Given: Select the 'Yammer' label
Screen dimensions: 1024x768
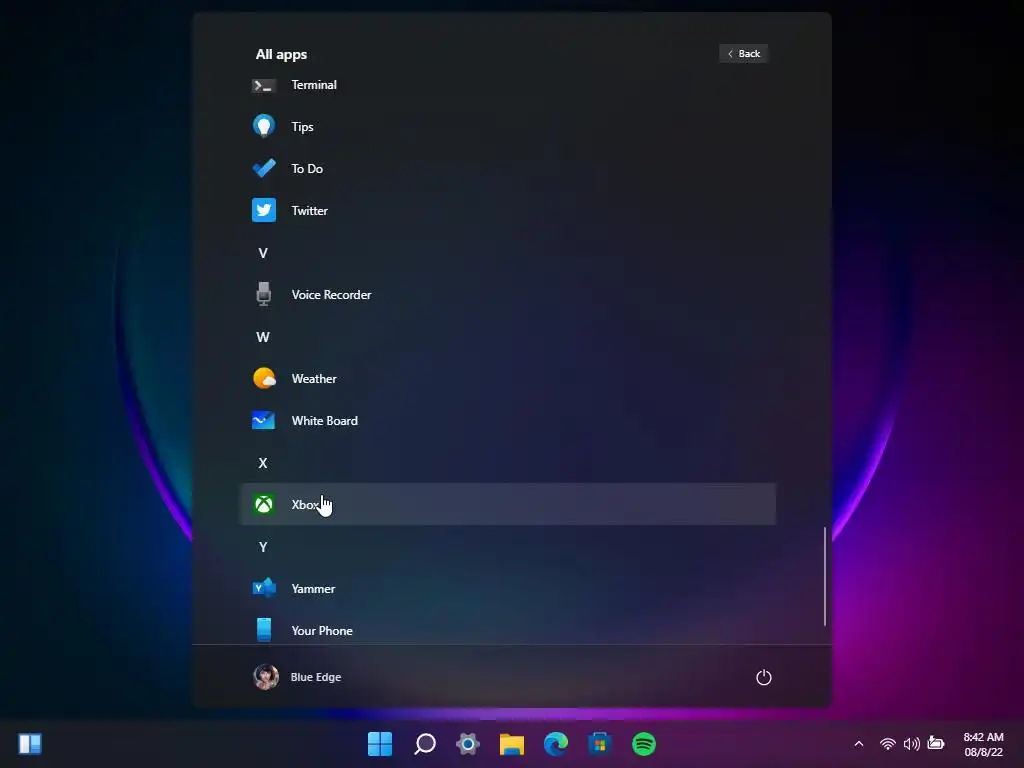Looking at the screenshot, I should point(313,588).
